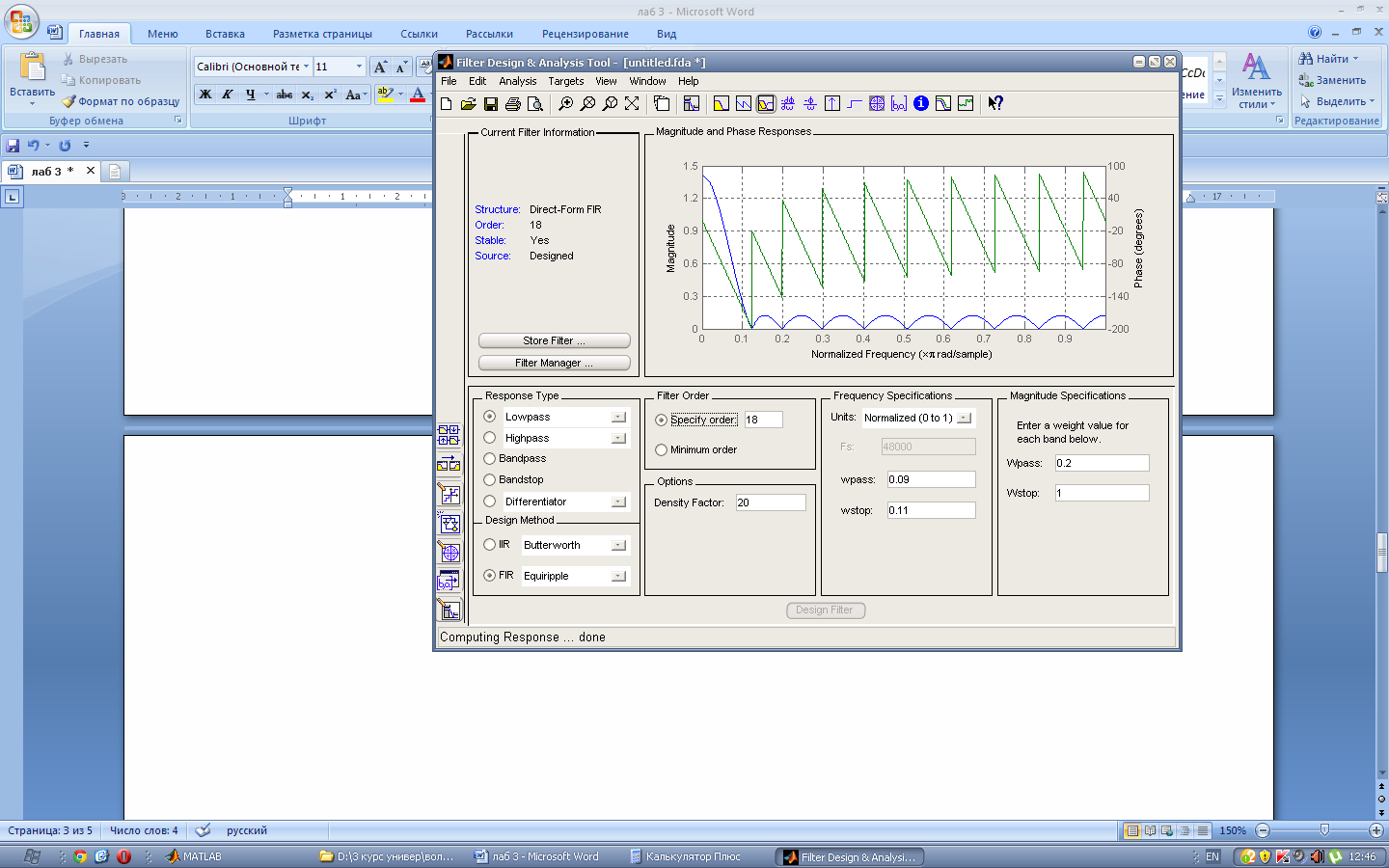
Task: Click Density Factor input field
Action: pyautogui.click(x=771, y=502)
